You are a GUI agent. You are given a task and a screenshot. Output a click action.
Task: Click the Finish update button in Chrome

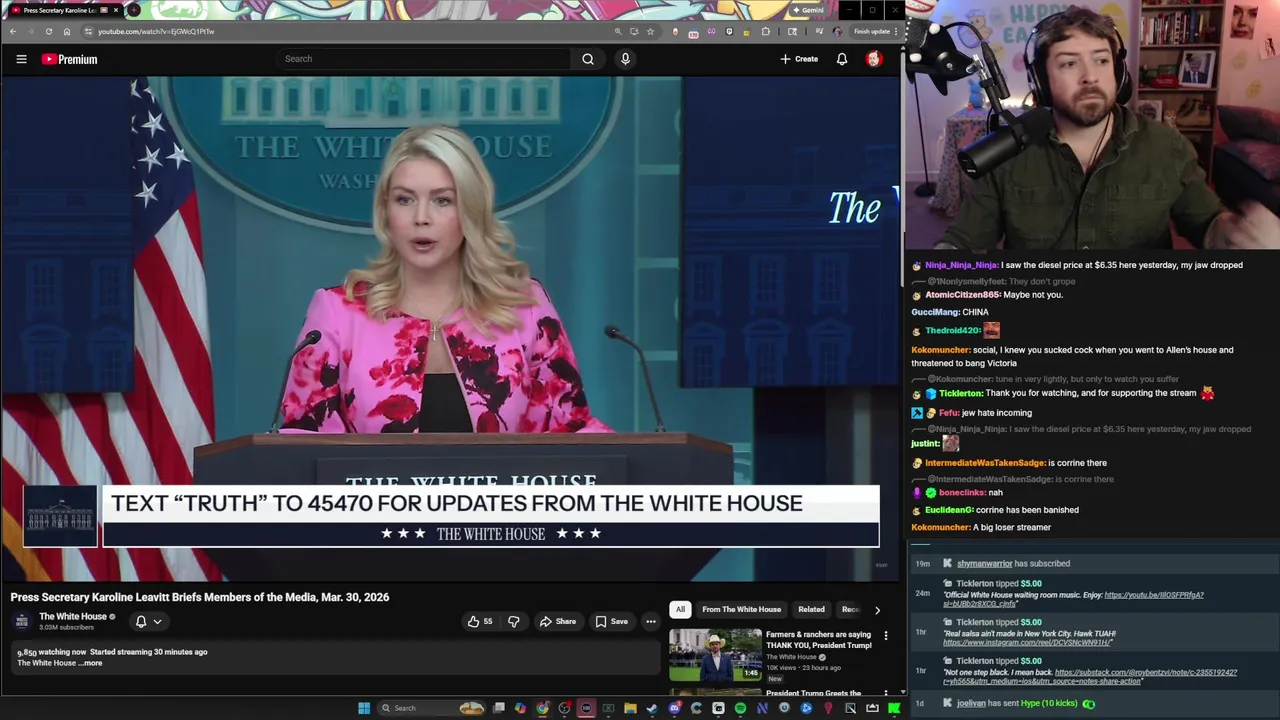874,31
